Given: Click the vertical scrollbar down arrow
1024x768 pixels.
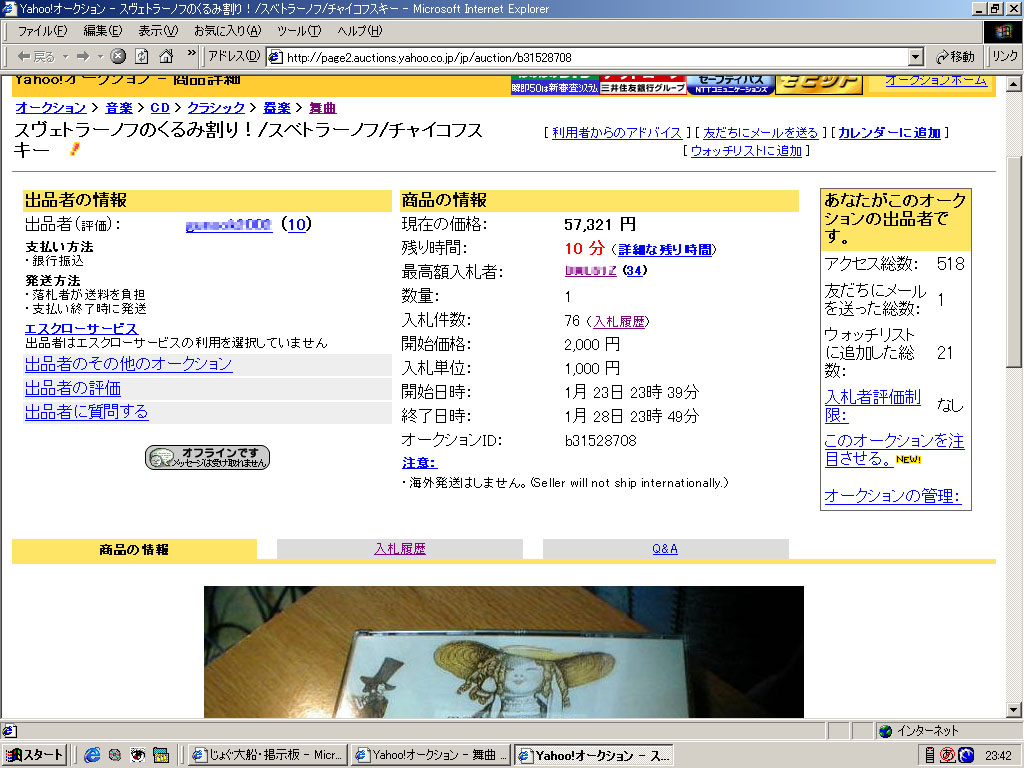Looking at the screenshot, I should coord(1014,709).
